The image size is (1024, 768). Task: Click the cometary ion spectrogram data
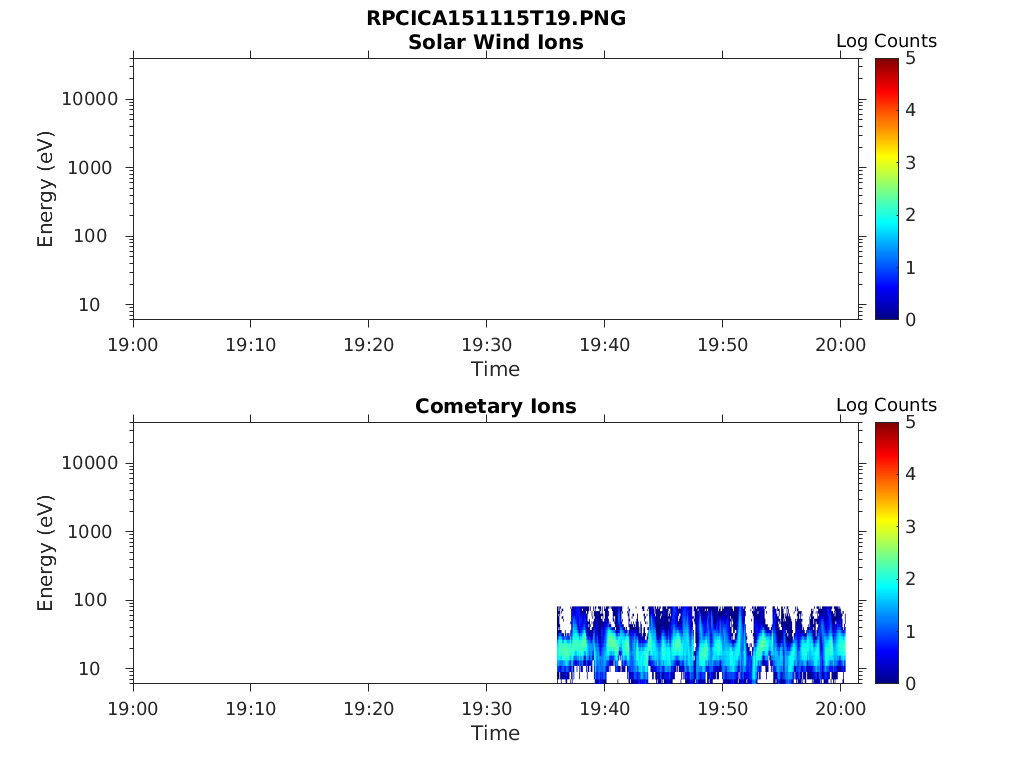tap(701, 645)
